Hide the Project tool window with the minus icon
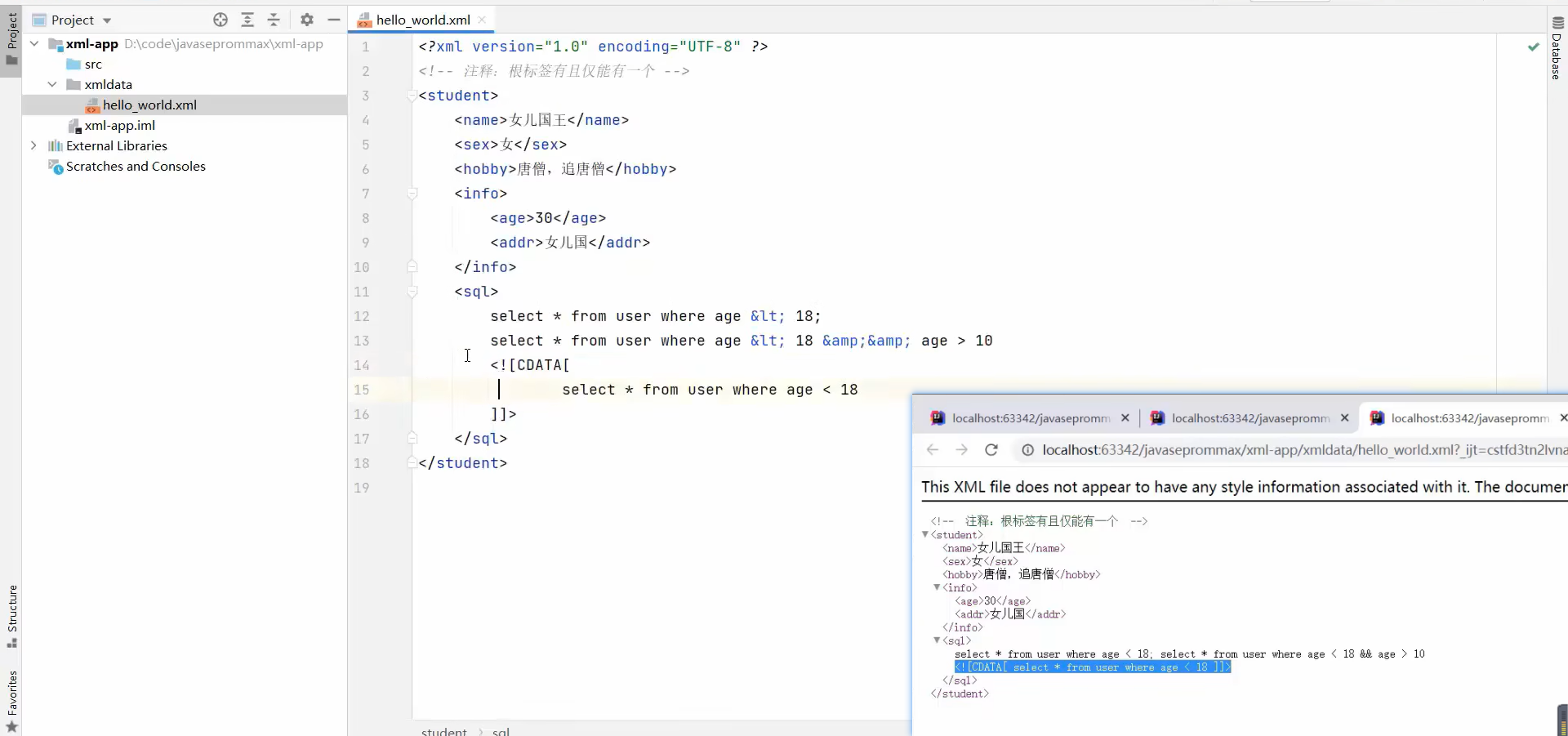This screenshot has height=736, width=1568. click(x=334, y=20)
